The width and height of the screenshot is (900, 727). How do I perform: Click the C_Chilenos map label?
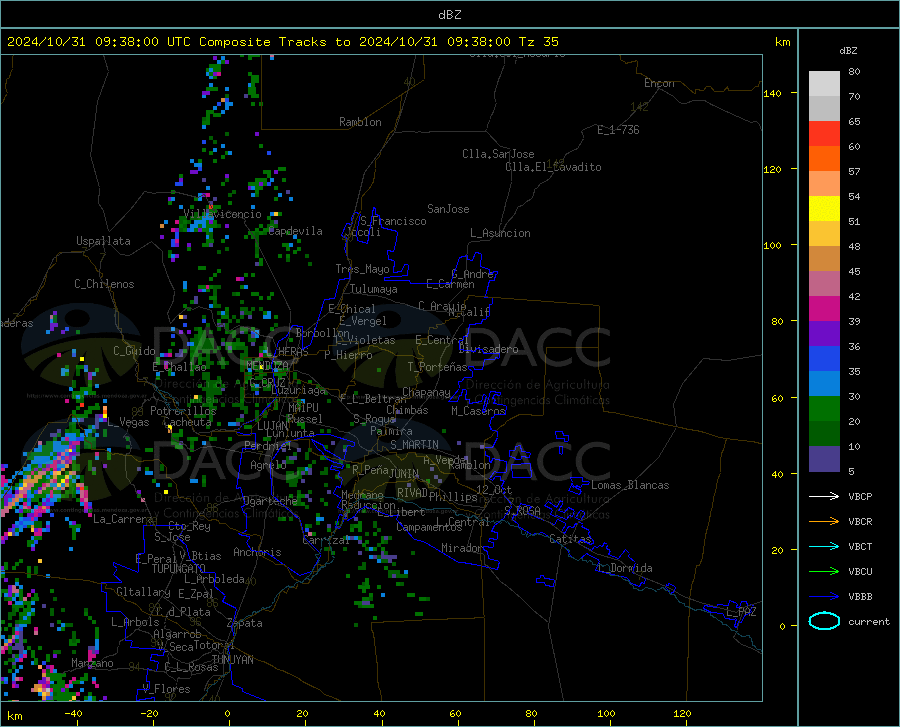click(x=104, y=284)
